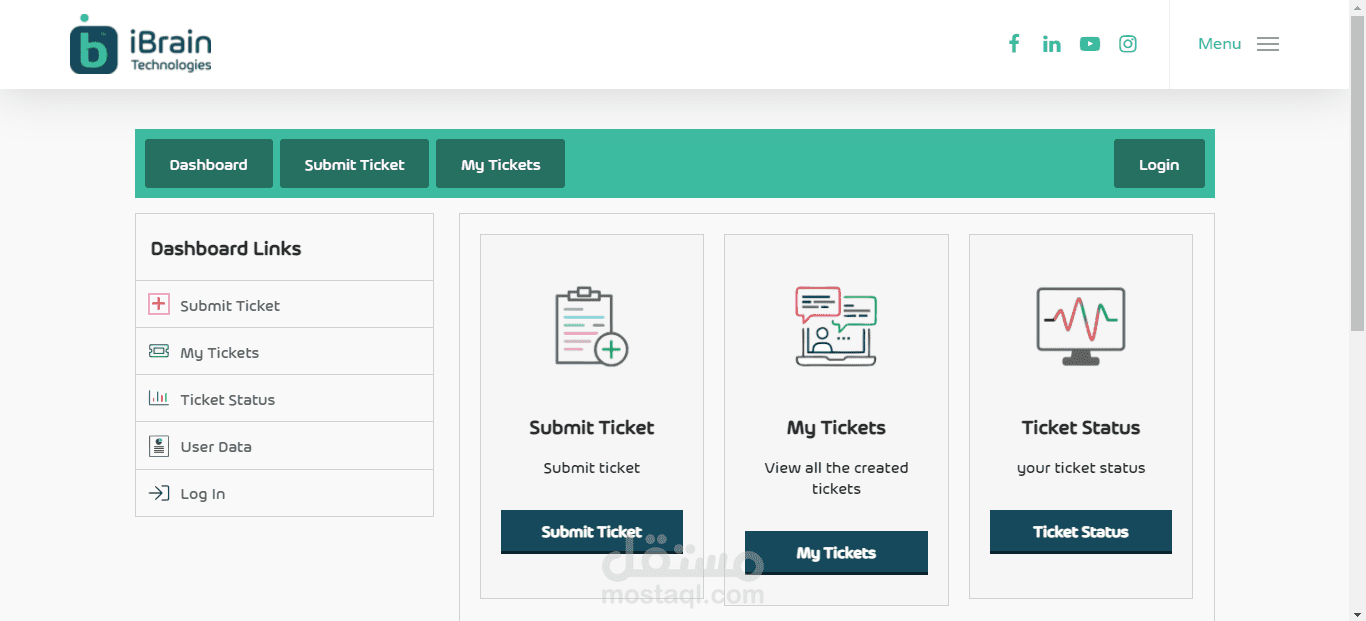The width and height of the screenshot is (1366, 621).
Task: Select My Tickets in green navbar
Action: (500, 164)
